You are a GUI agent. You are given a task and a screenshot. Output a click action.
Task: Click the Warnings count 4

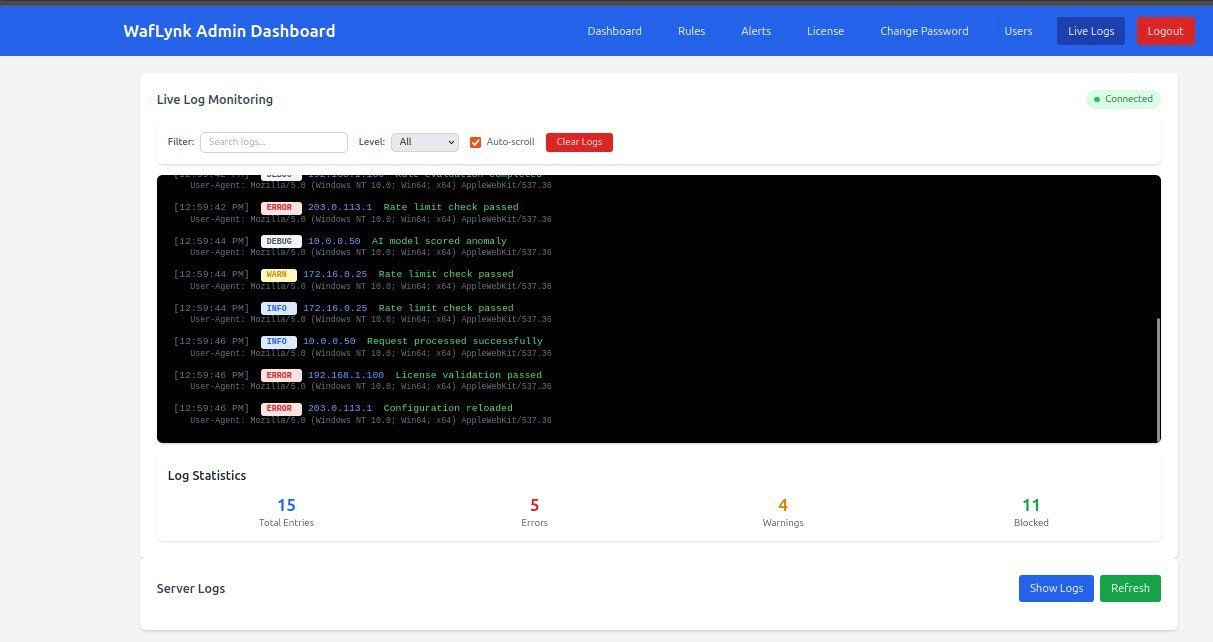click(783, 505)
